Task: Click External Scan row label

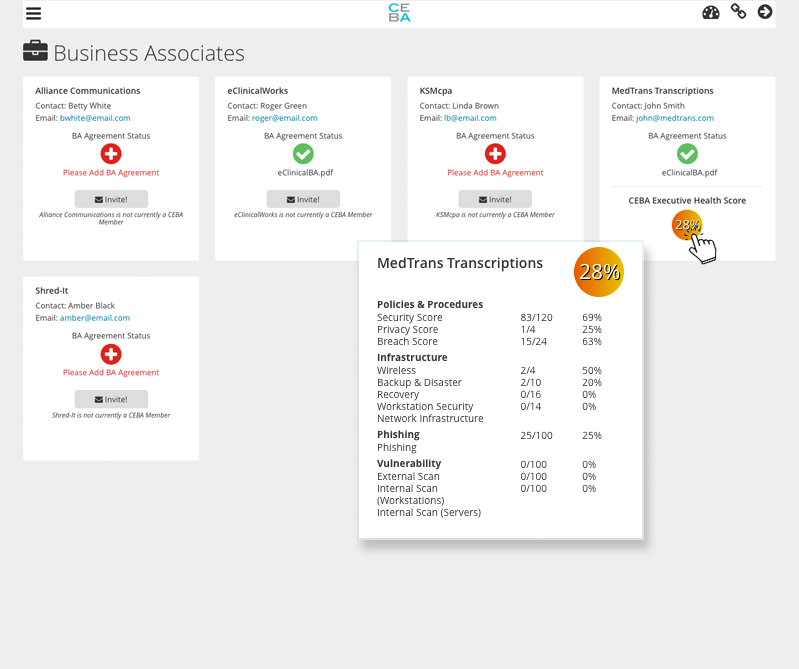Action: coord(408,476)
